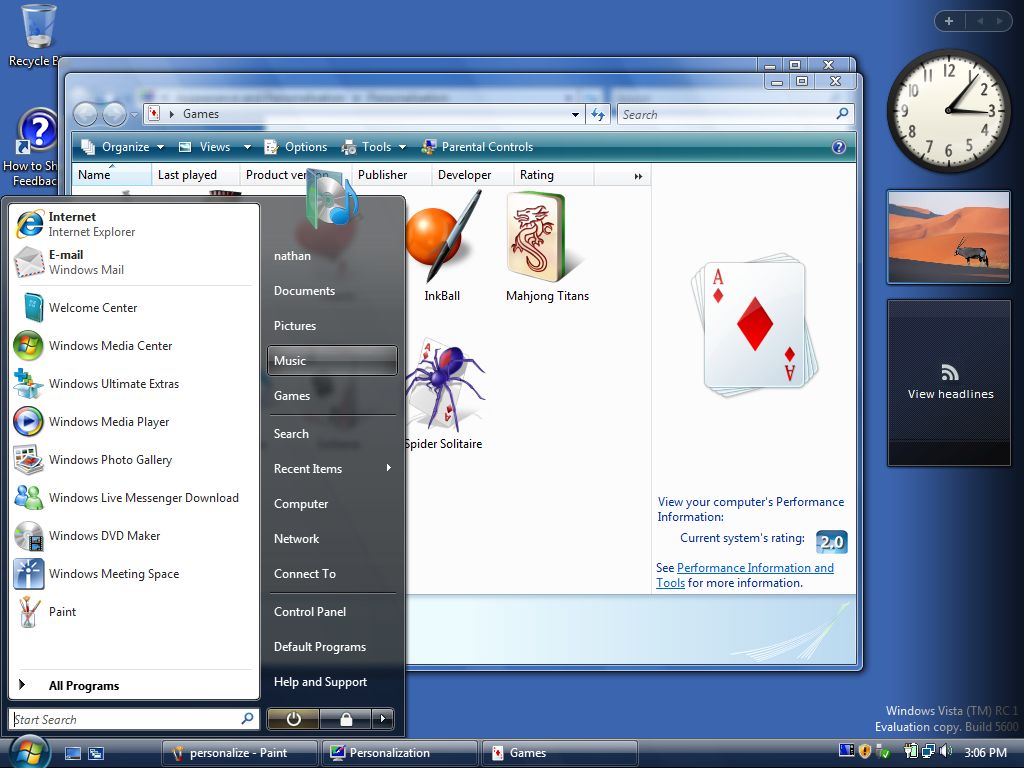Open Games from the Start menu

[332, 395]
